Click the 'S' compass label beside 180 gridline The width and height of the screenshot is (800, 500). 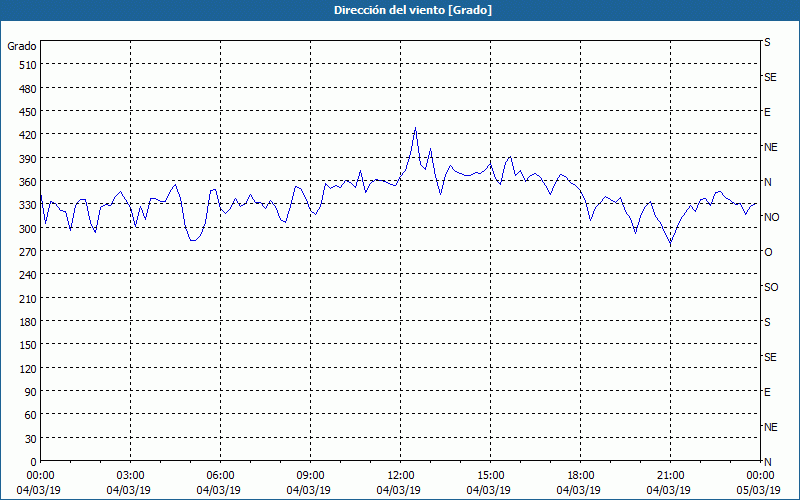(767, 322)
